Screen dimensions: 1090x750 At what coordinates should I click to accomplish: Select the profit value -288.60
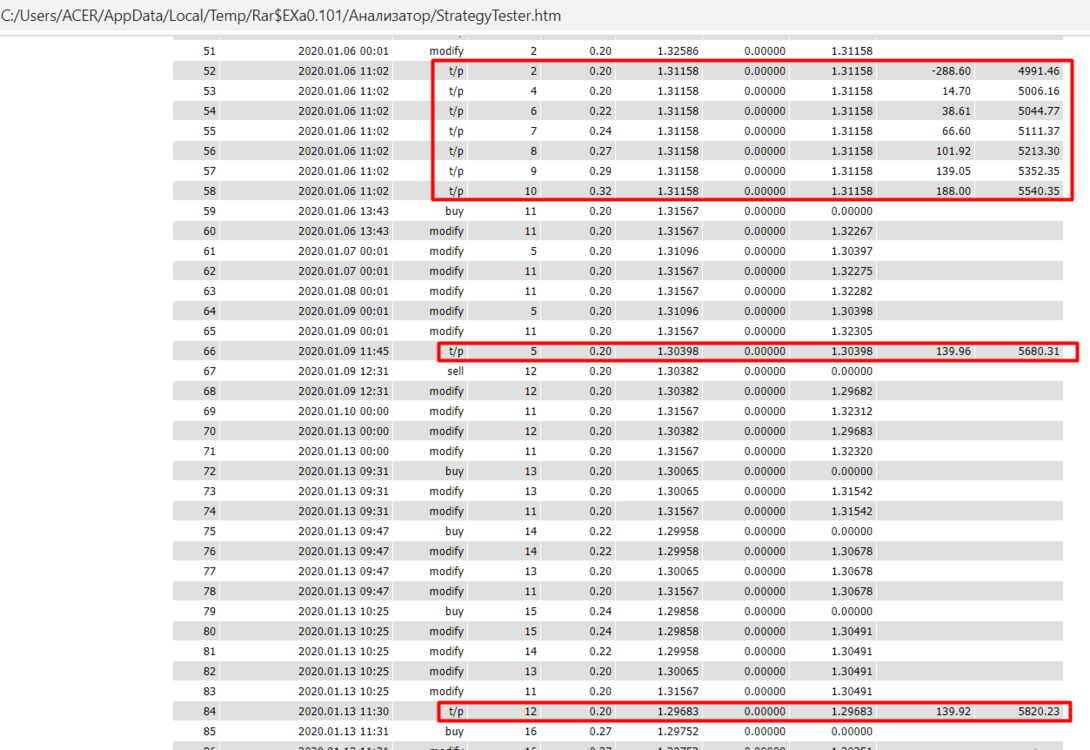[x=951, y=71]
